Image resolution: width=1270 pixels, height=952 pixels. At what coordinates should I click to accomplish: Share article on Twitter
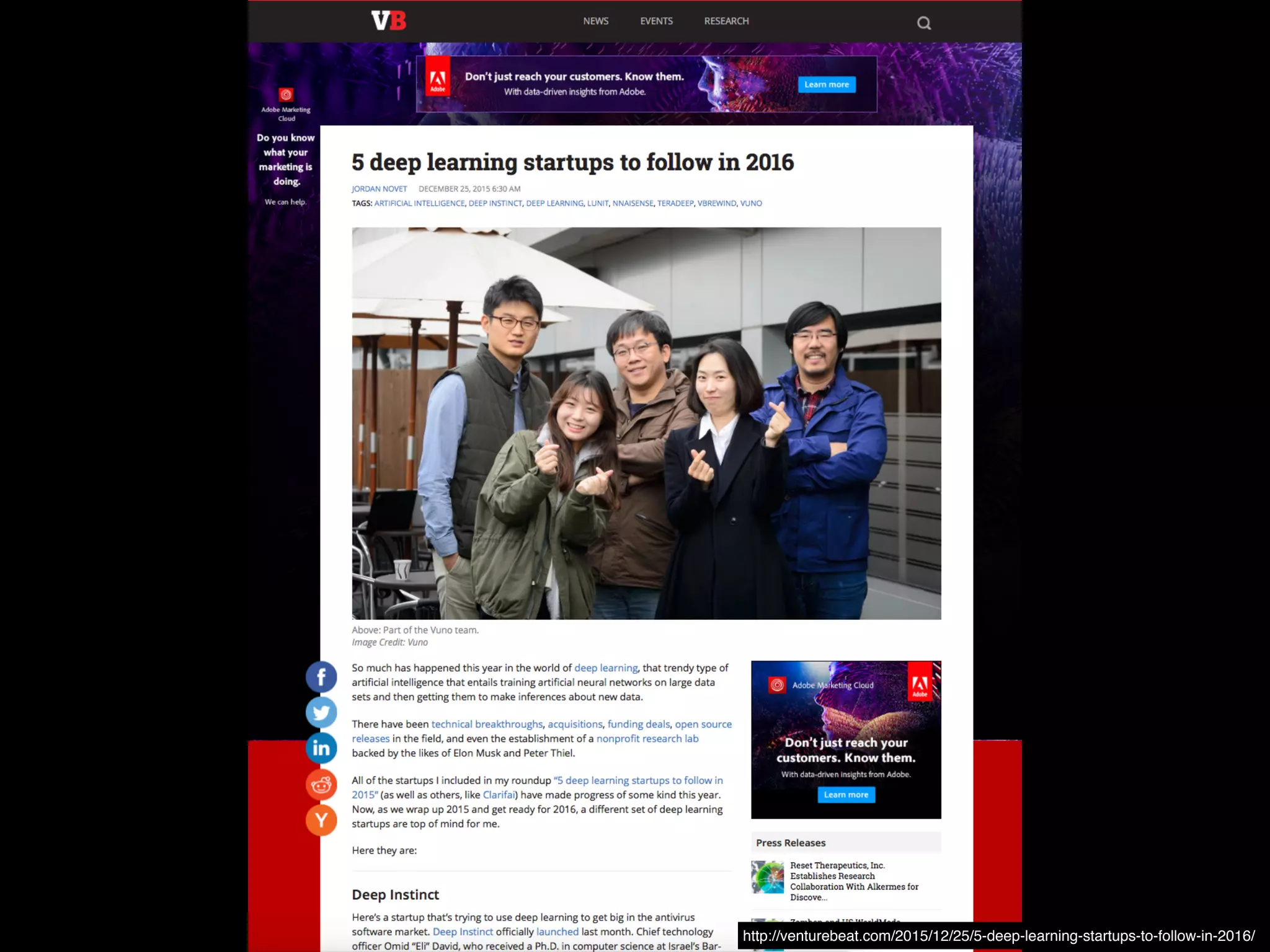tap(321, 713)
